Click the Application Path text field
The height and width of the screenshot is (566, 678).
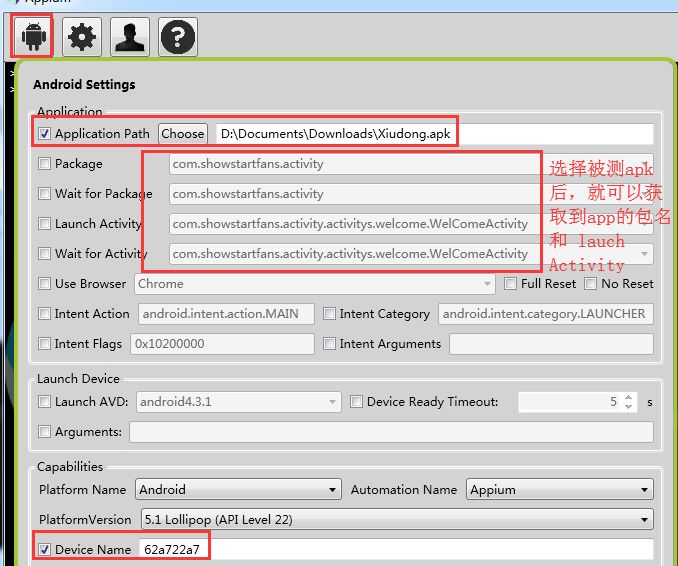click(x=435, y=134)
